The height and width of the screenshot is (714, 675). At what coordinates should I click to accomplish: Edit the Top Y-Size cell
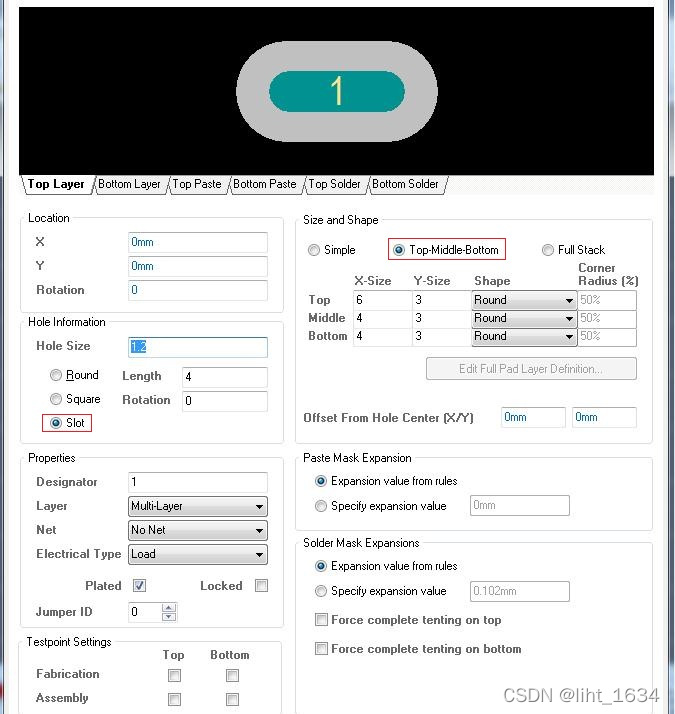441,300
